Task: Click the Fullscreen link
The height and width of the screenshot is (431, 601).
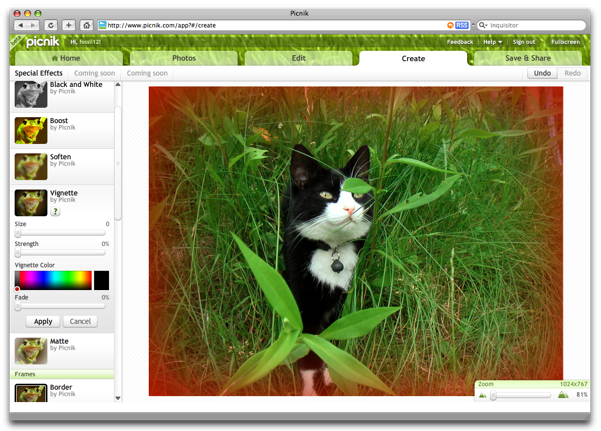Action: pyautogui.click(x=565, y=42)
